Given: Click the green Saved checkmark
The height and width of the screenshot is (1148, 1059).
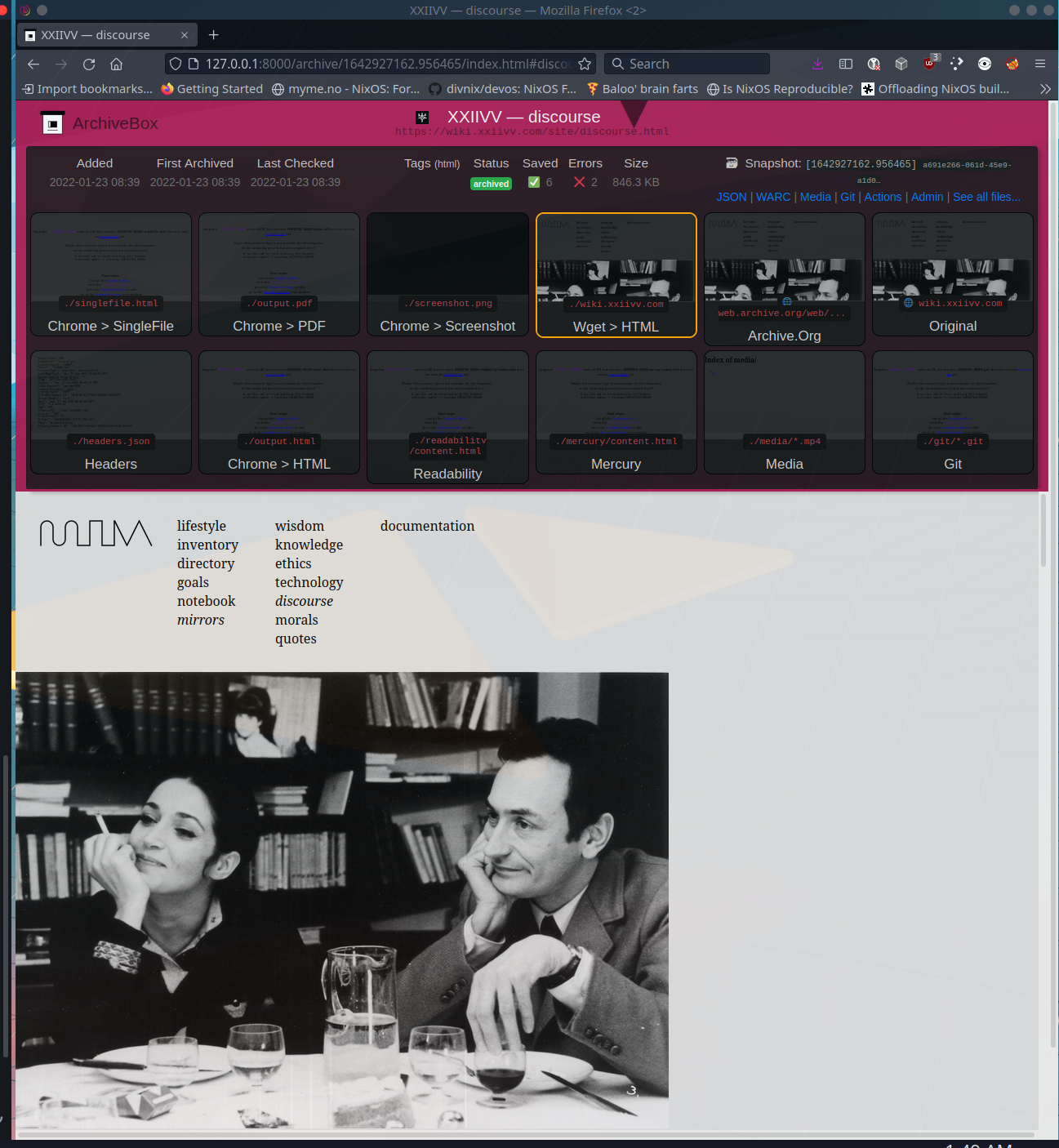Looking at the screenshot, I should click(534, 182).
